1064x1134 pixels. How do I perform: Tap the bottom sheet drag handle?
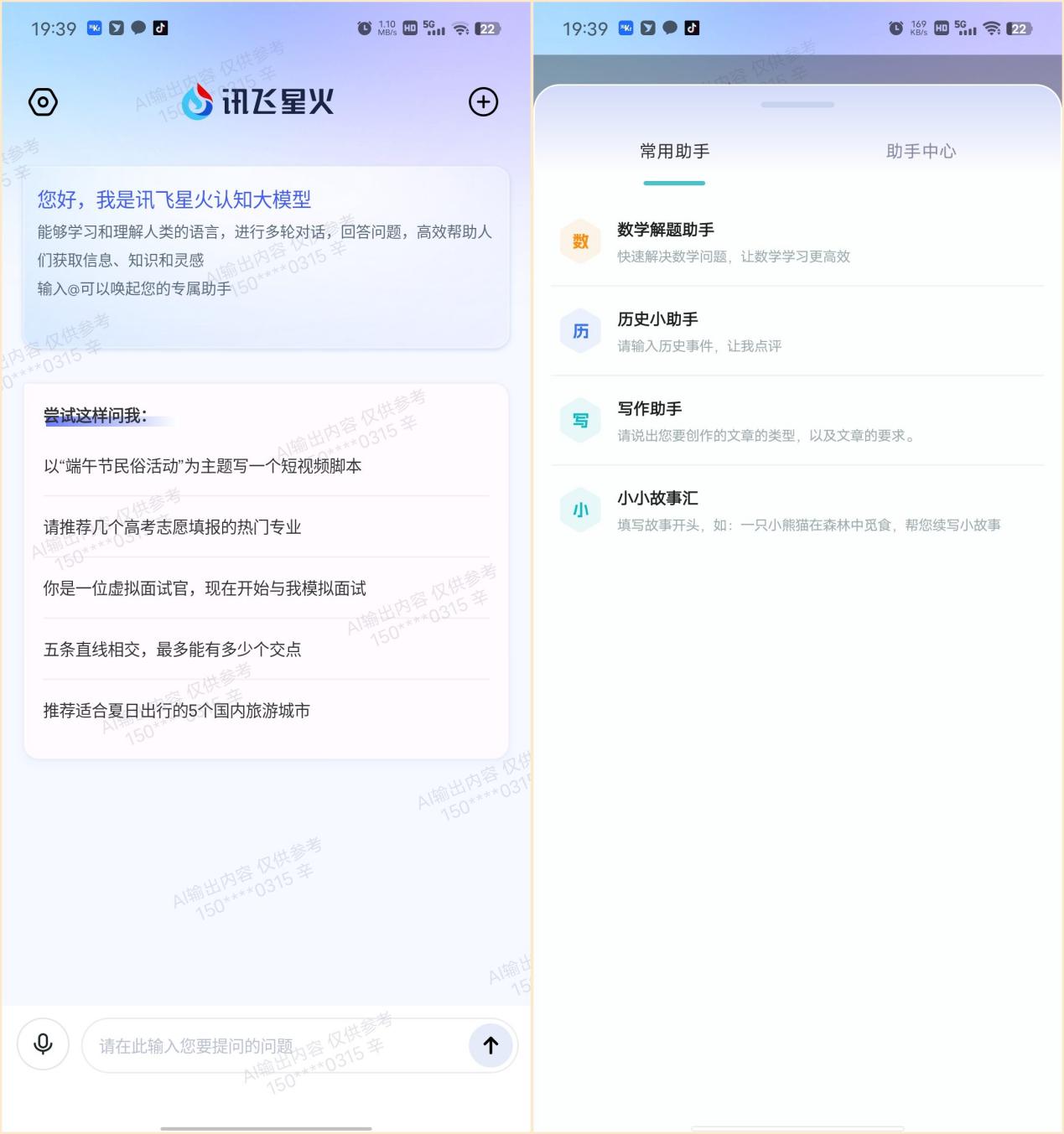(797, 105)
